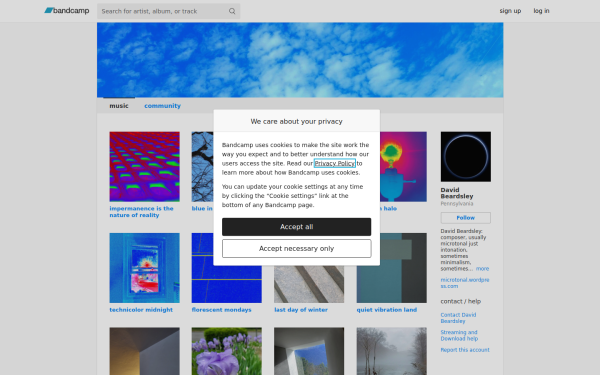This screenshot has width=600, height=375.
Task: Follow David Beardsley
Action: pos(466,218)
